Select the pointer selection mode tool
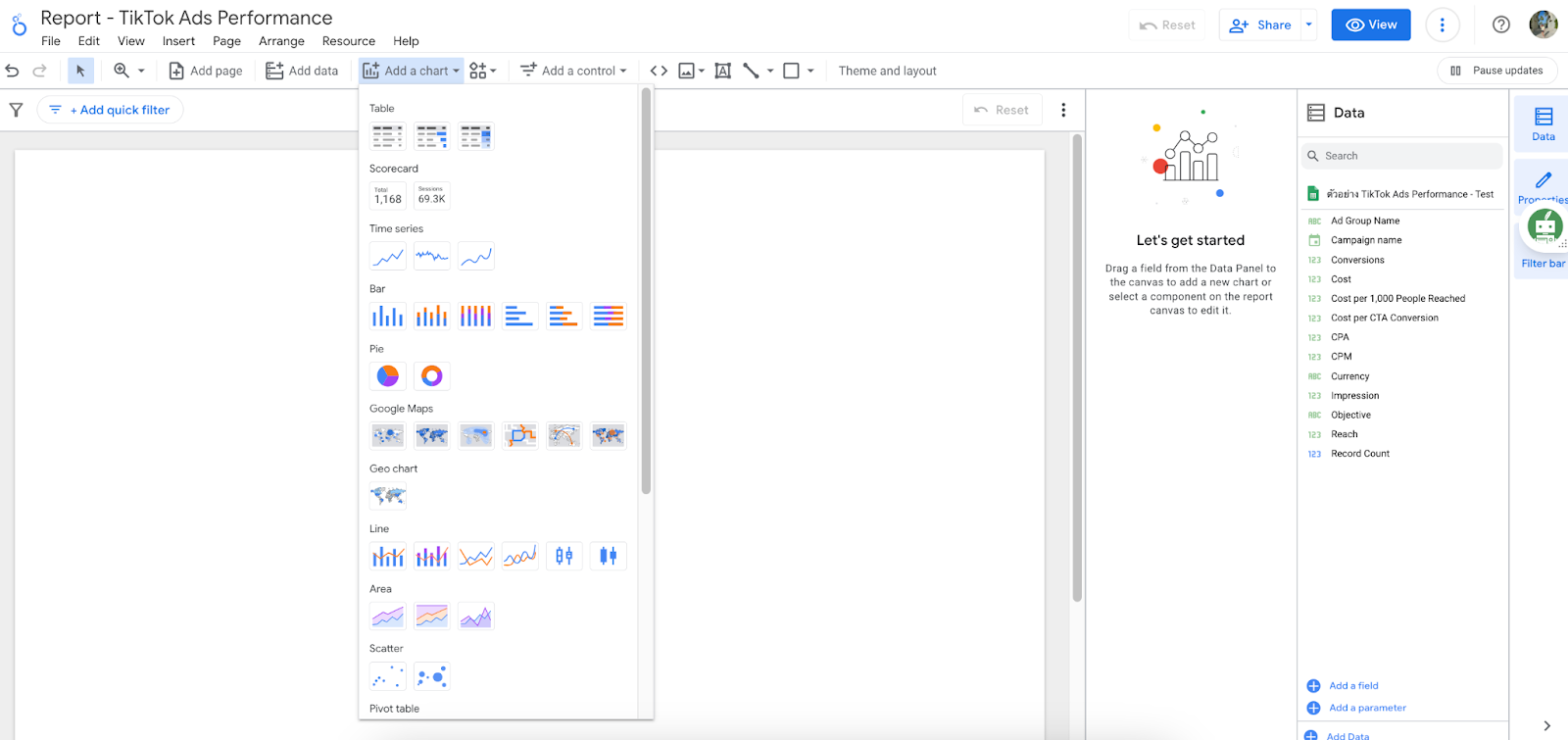The image size is (1568, 740). click(80, 71)
